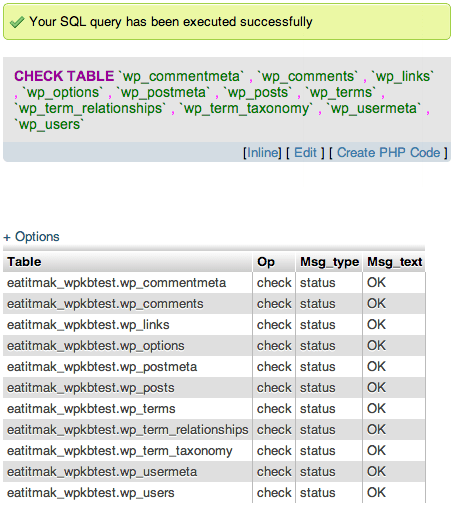Click `wp_usermeta` in the SQL query
Image resolution: width=456 pixels, height=510 pixels.
[374, 109]
